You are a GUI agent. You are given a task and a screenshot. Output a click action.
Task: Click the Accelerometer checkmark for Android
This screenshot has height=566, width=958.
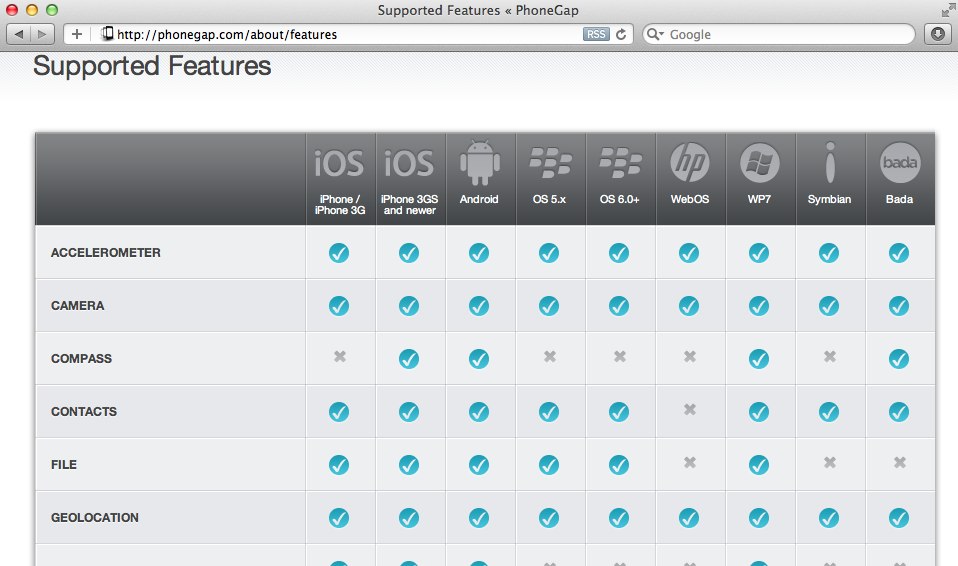tap(479, 252)
